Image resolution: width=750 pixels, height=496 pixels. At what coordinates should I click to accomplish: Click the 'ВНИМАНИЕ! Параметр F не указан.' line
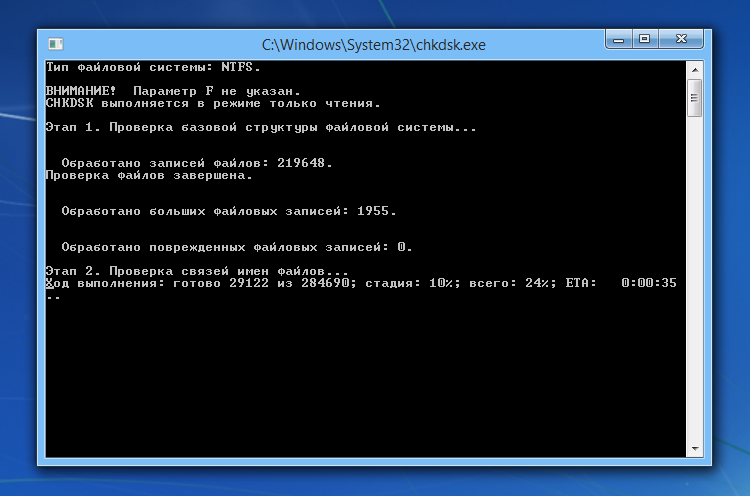[x=173, y=91]
